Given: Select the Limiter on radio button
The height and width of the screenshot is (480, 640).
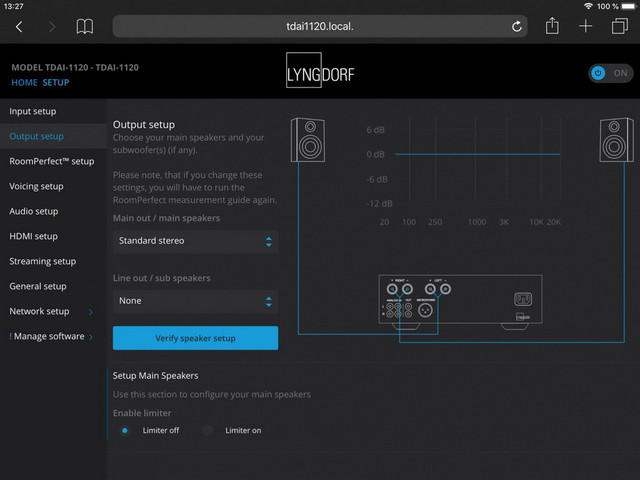Looking at the screenshot, I should pos(208,430).
